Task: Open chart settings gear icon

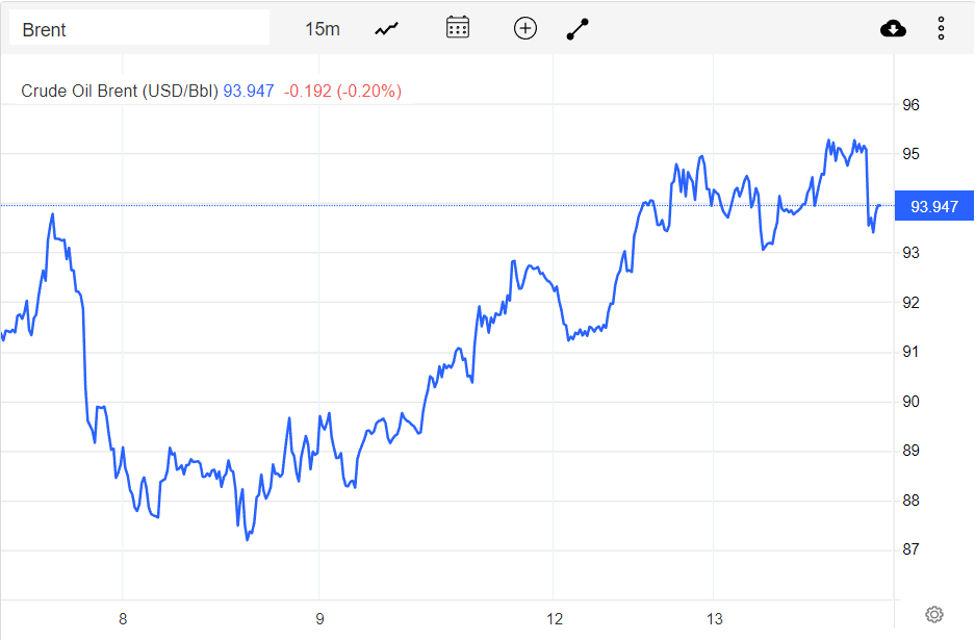Action: pyautogui.click(x=934, y=614)
